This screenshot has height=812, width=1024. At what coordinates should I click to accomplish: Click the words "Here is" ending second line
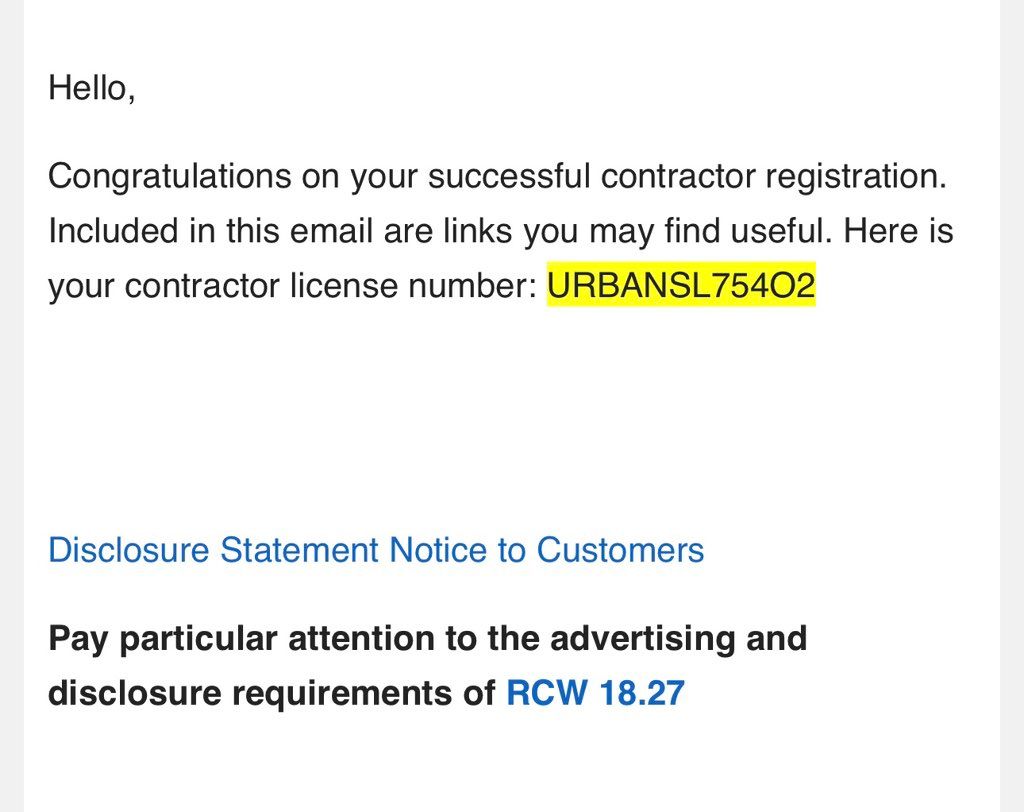[898, 232]
